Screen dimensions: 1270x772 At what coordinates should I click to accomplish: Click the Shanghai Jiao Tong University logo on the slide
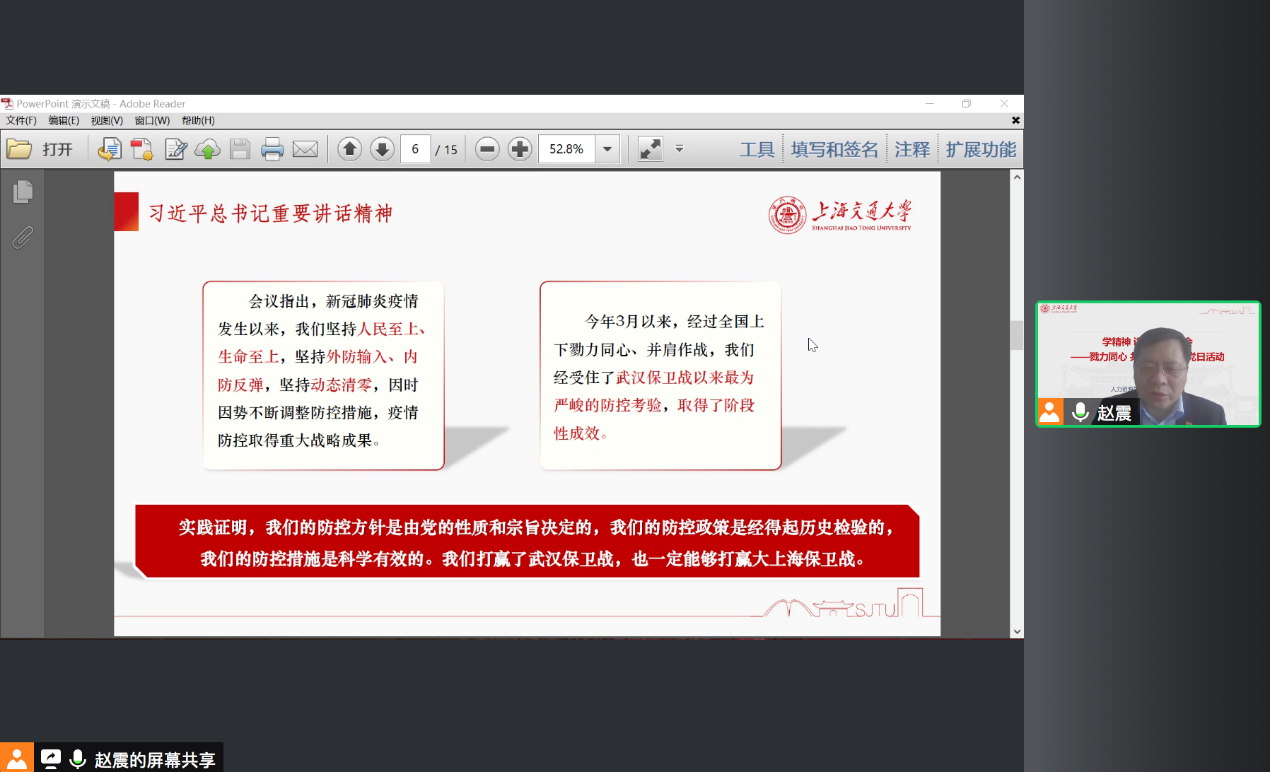pos(840,214)
